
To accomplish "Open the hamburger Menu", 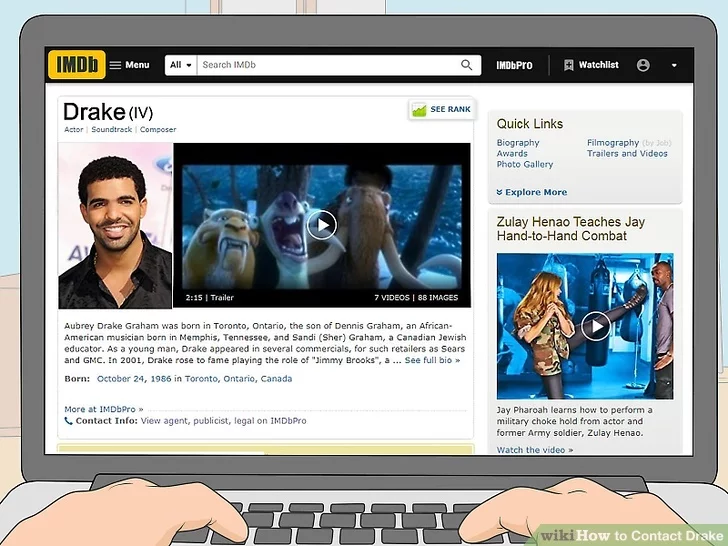I will pyautogui.click(x=130, y=65).
